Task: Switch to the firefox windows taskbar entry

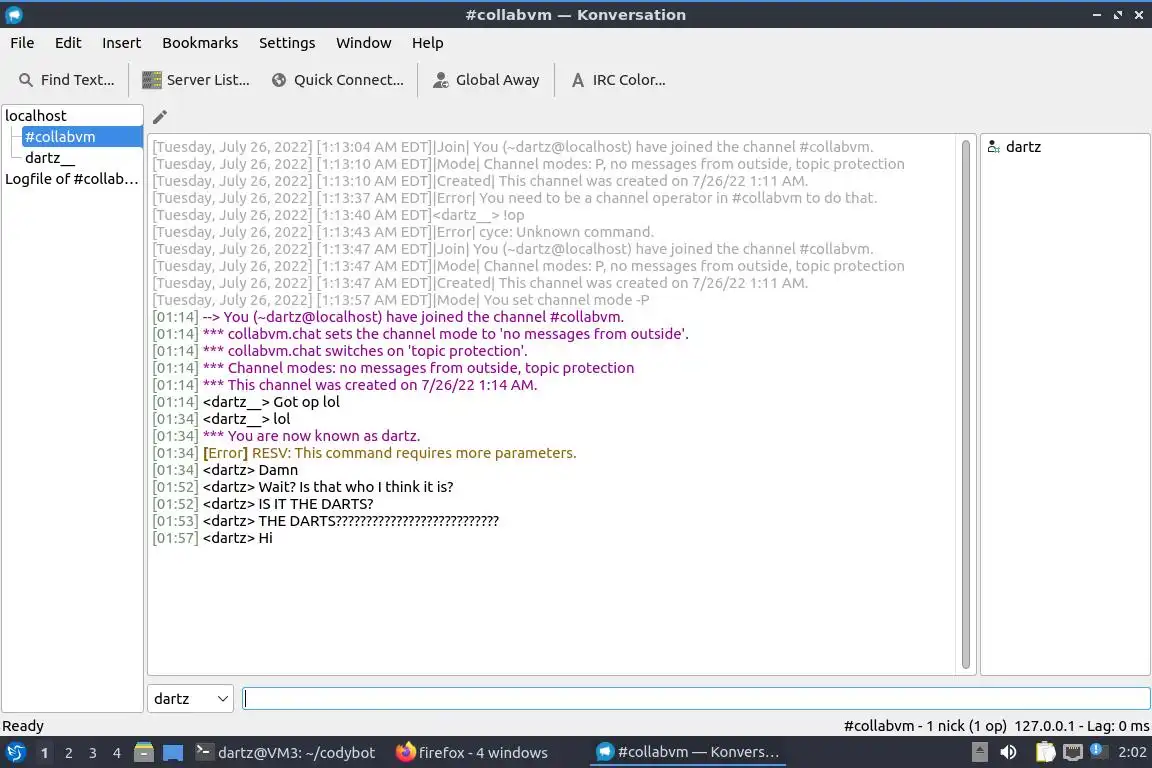Action: 472,753
